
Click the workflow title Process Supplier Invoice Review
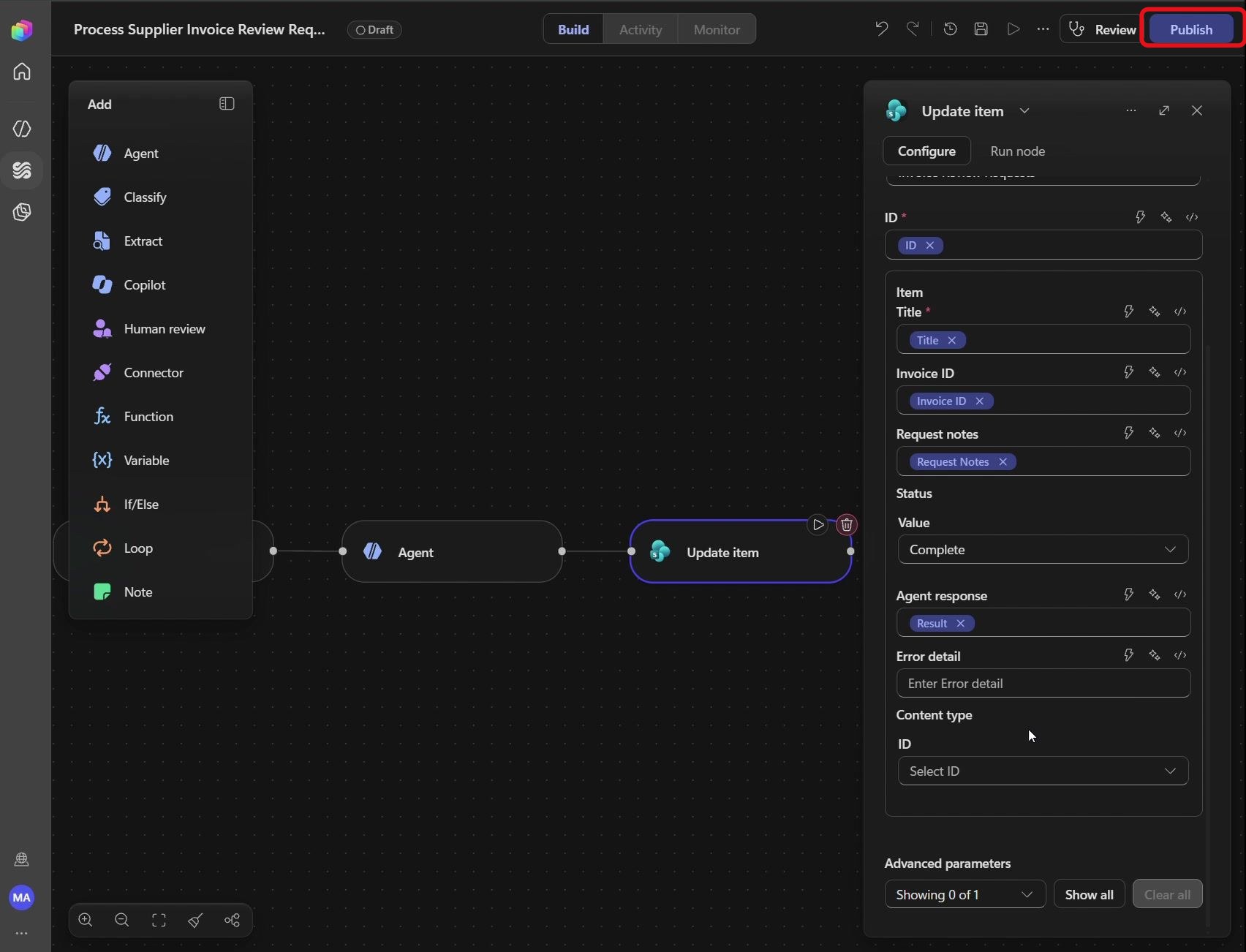[199, 29]
